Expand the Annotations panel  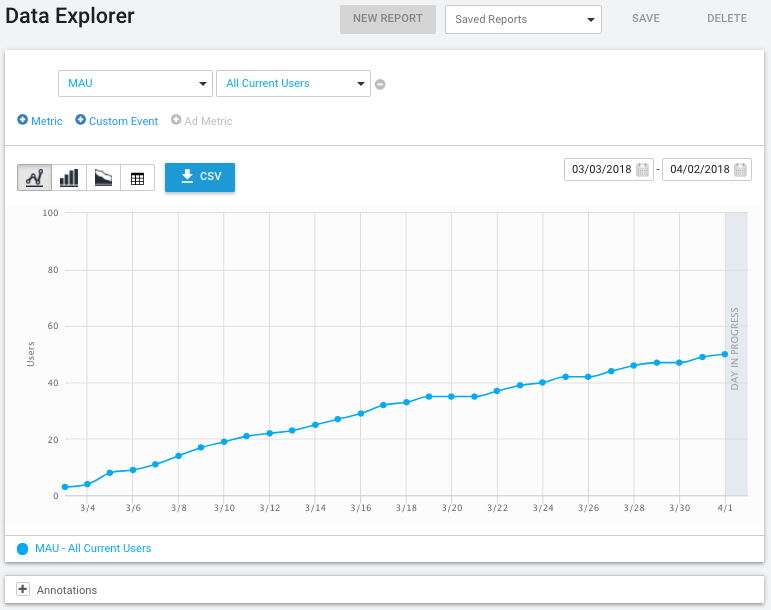23,590
